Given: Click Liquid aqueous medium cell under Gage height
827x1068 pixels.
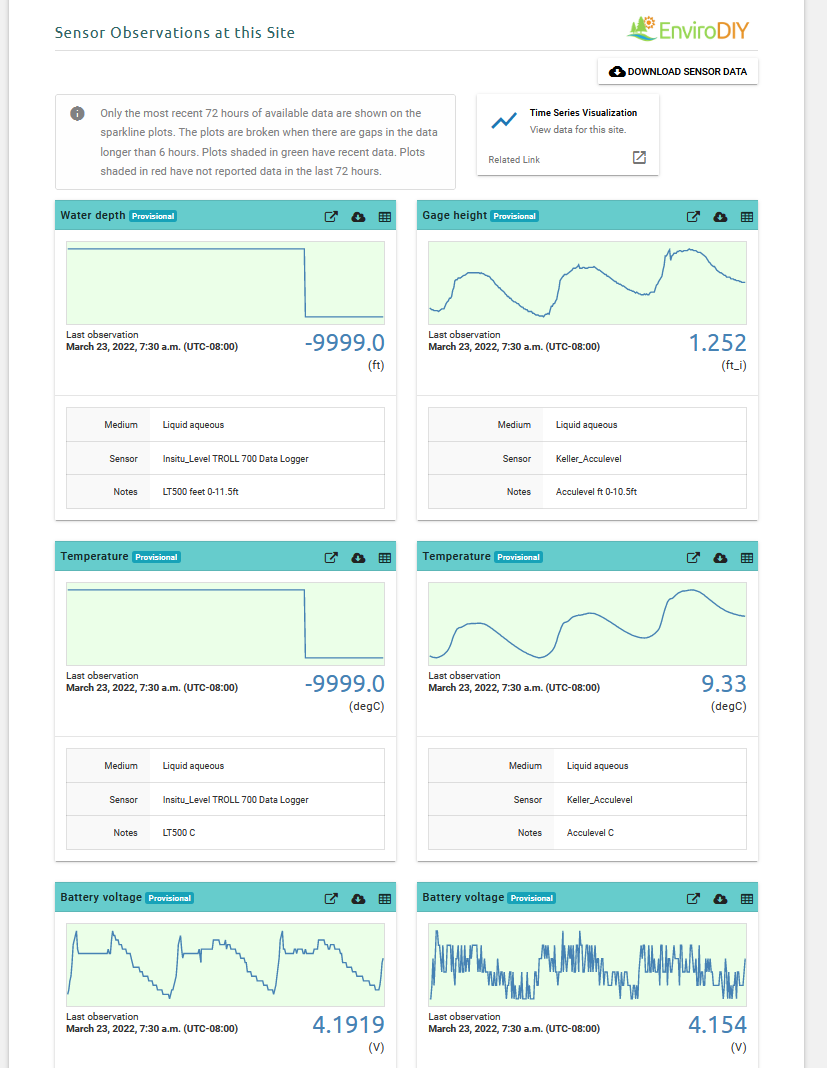Looking at the screenshot, I should pyautogui.click(x=644, y=424).
